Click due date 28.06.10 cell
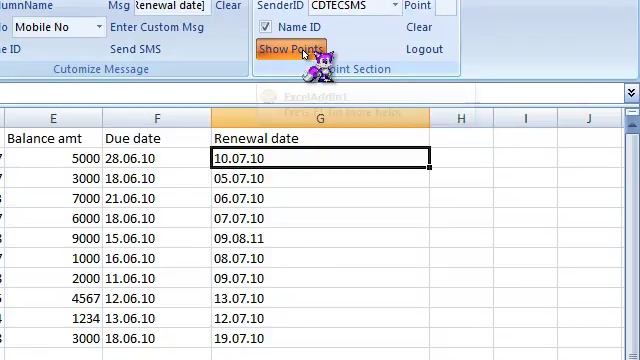Viewport: 640px width, 360px height. click(x=157, y=158)
